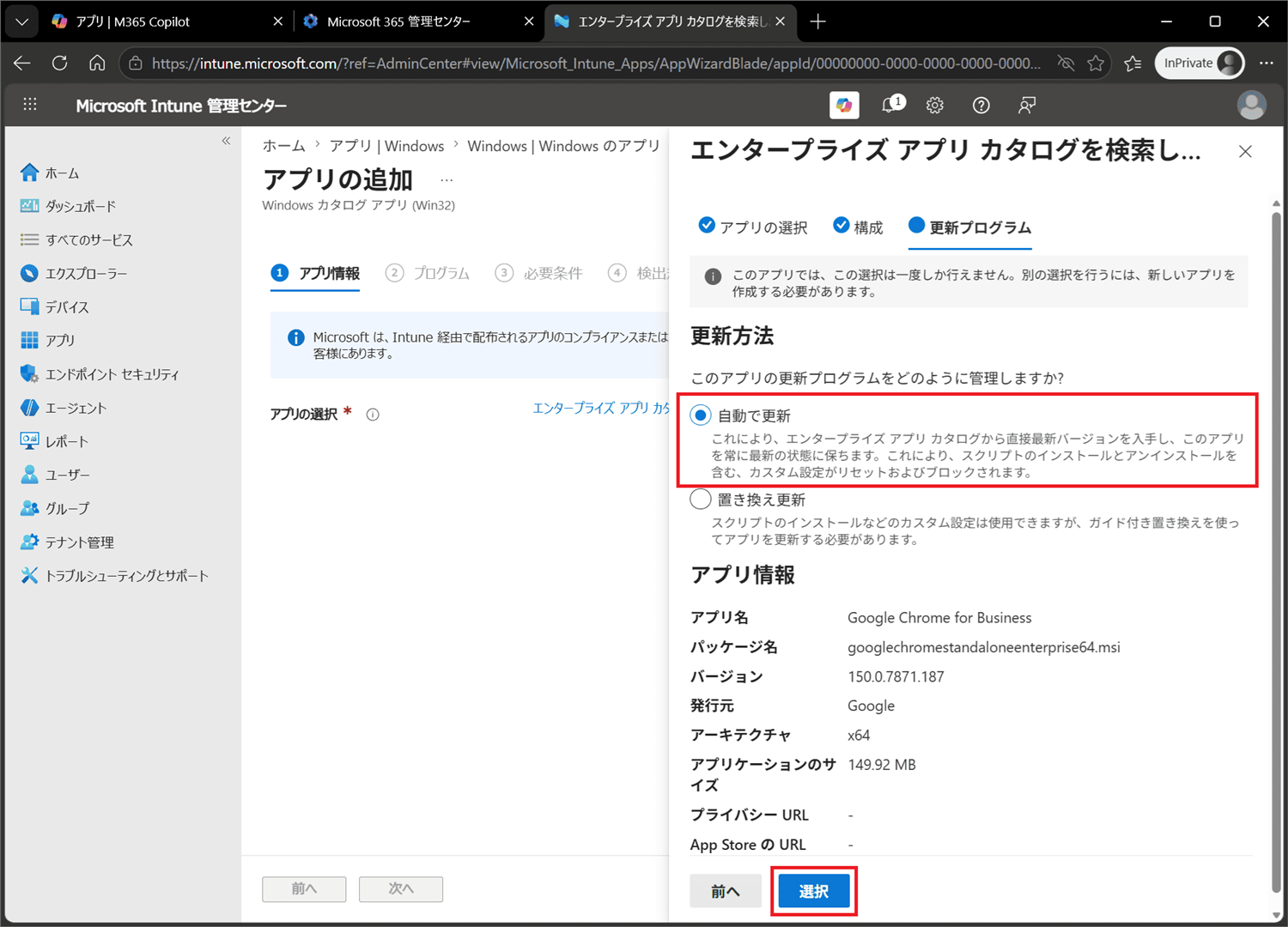Open the account avatar in the Intune header
This screenshot has width=1288, height=927.
(1251, 105)
